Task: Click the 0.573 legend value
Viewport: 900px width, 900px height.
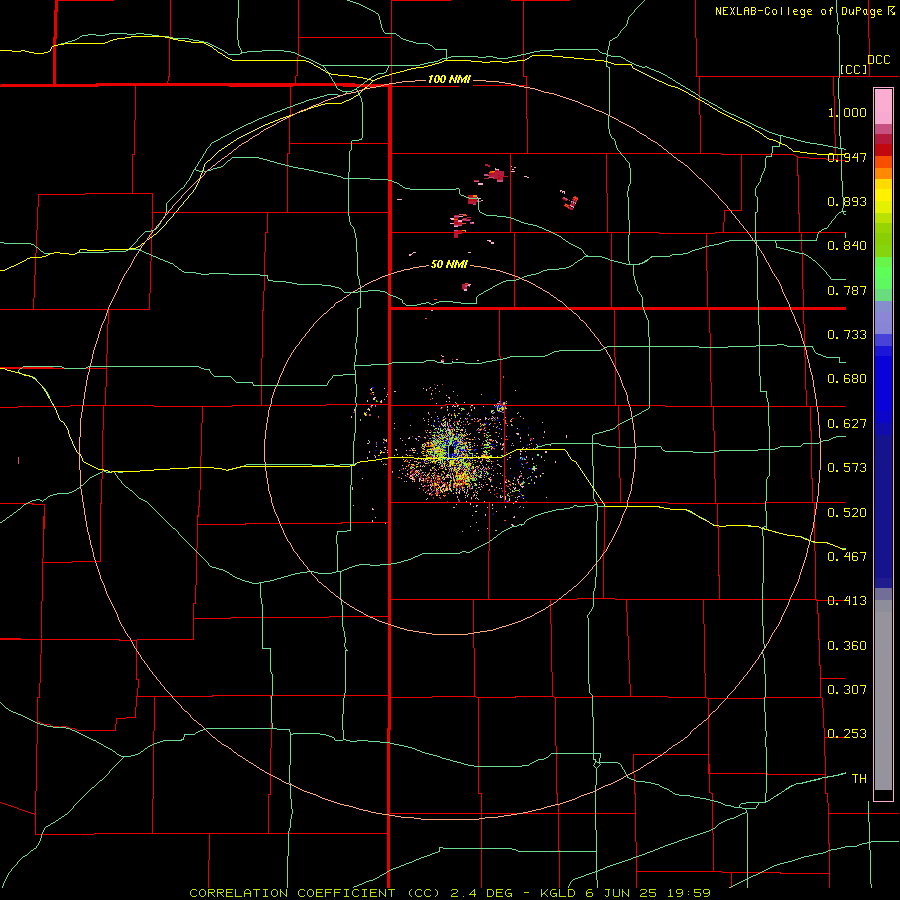Action: click(847, 468)
